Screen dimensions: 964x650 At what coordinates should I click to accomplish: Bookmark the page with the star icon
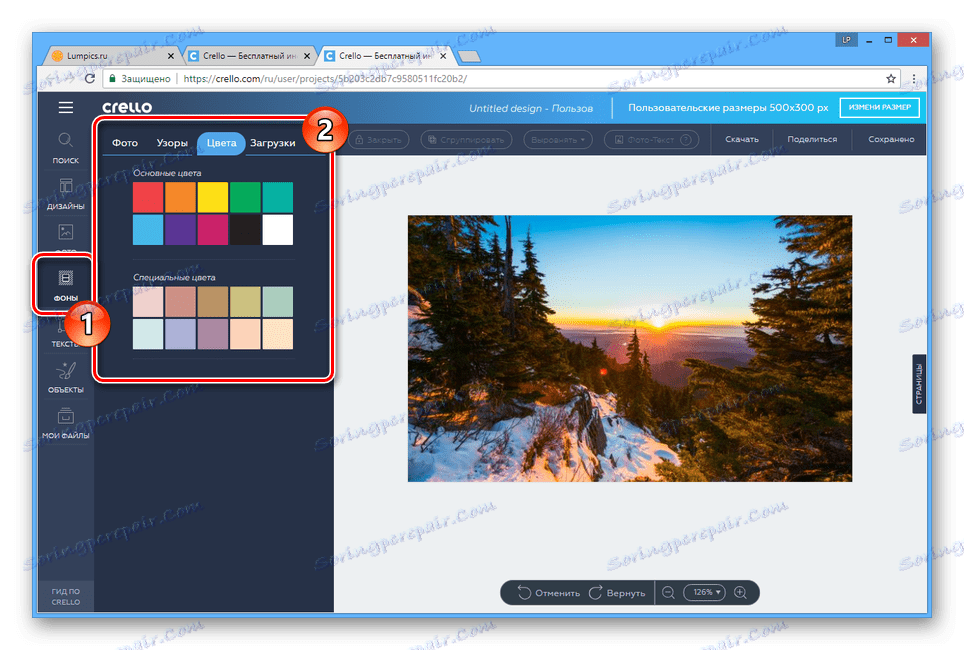pyautogui.click(x=891, y=79)
